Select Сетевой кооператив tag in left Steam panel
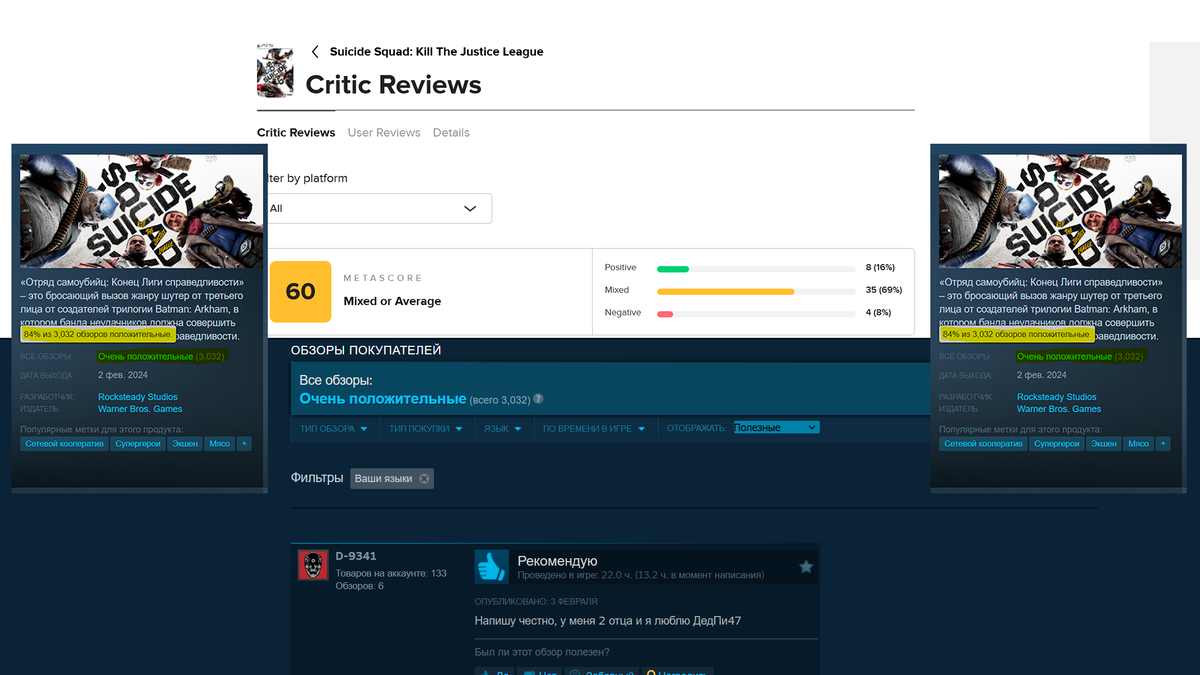This screenshot has width=1200, height=675. coord(64,443)
